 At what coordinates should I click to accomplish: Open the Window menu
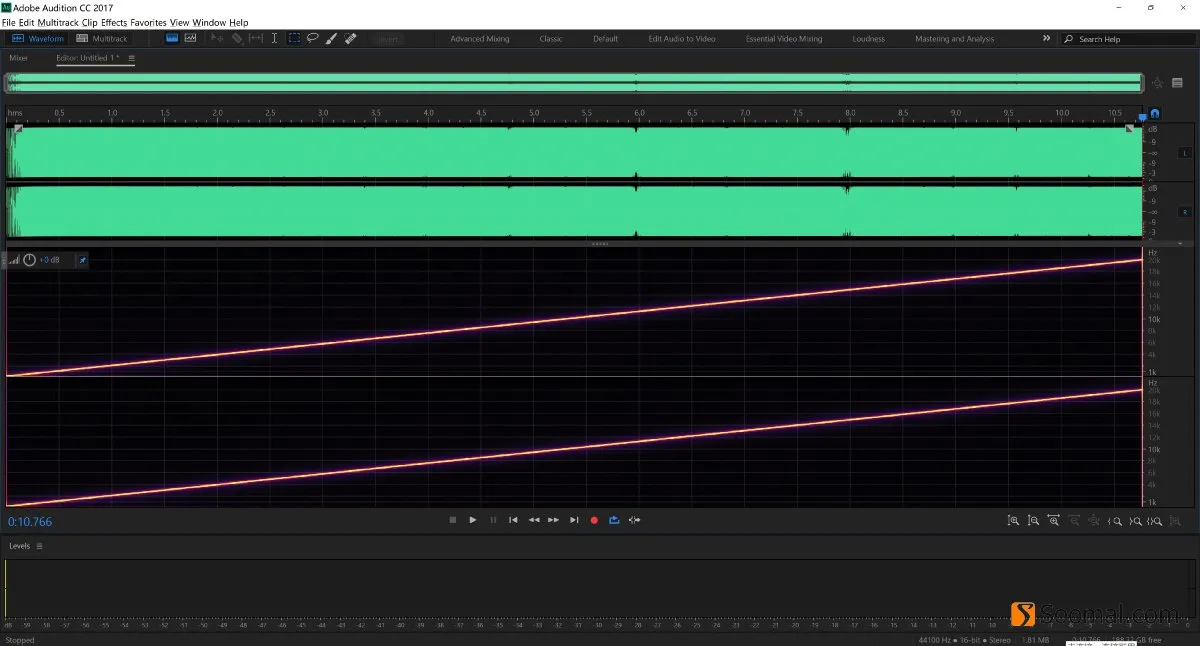[x=210, y=22]
